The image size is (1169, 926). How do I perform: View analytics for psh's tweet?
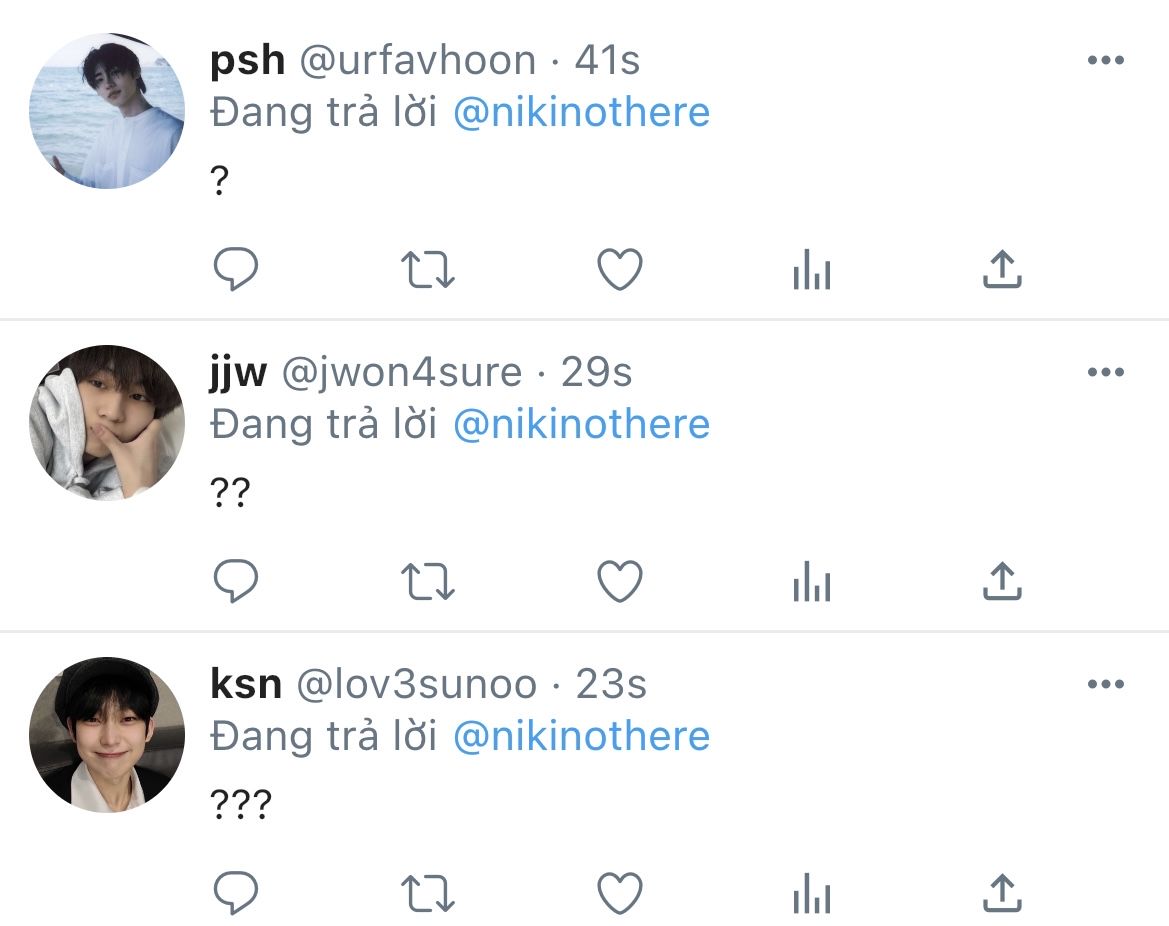tap(812, 268)
